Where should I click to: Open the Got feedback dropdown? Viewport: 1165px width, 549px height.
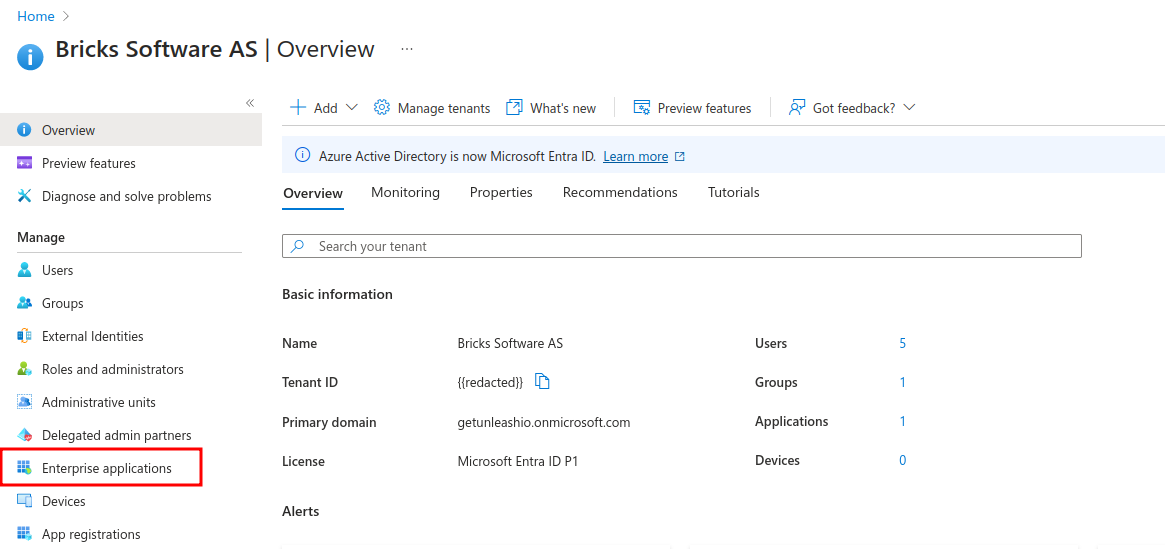pos(908,108)
